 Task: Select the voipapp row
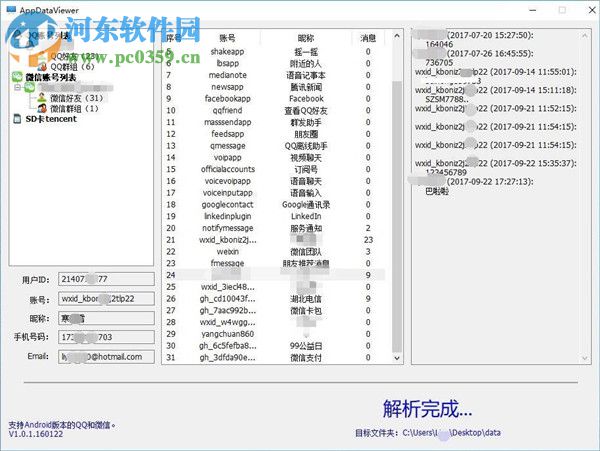[274, 157]
